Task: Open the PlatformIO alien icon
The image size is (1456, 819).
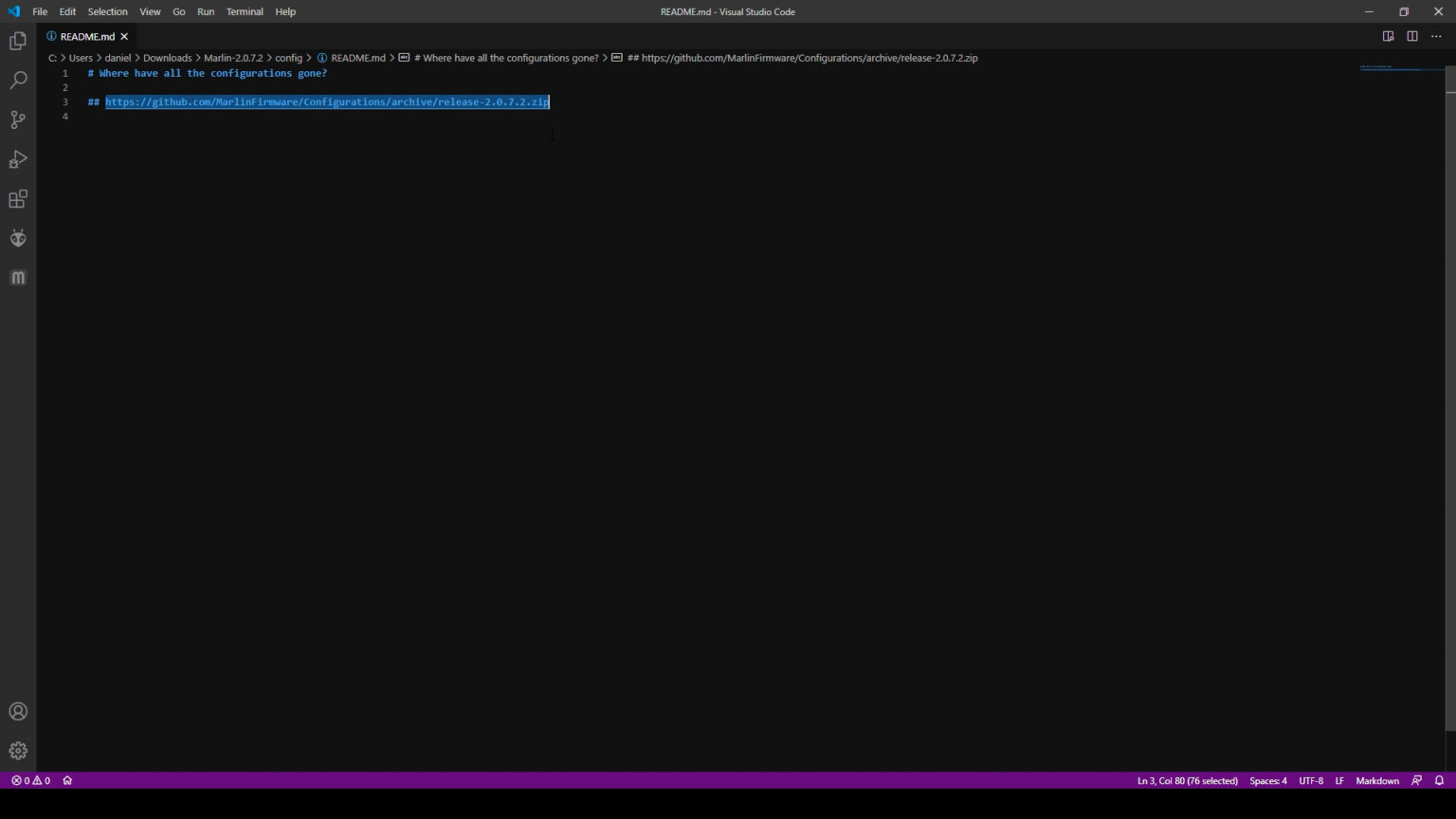Action: (18, 238)
